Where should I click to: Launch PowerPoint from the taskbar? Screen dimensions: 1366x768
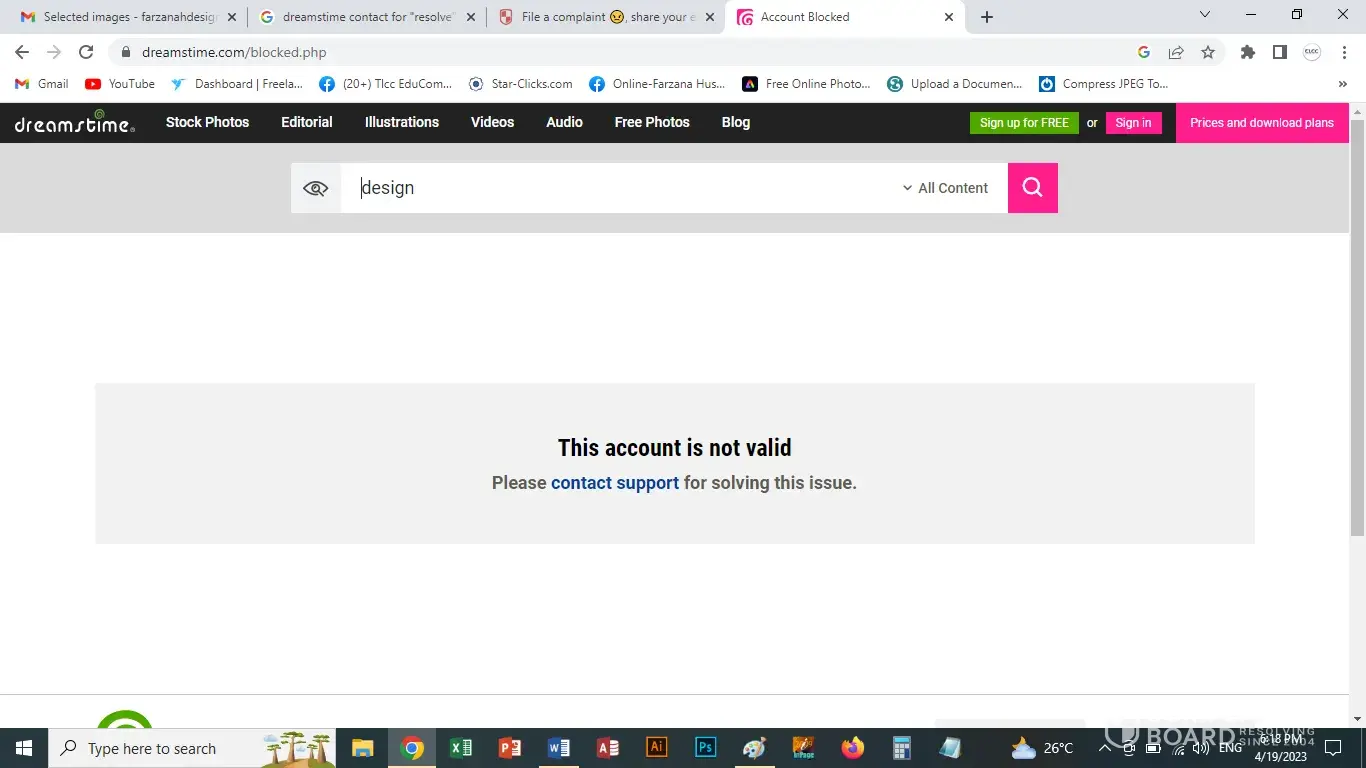pyautogui.click(x=510, y=748)
